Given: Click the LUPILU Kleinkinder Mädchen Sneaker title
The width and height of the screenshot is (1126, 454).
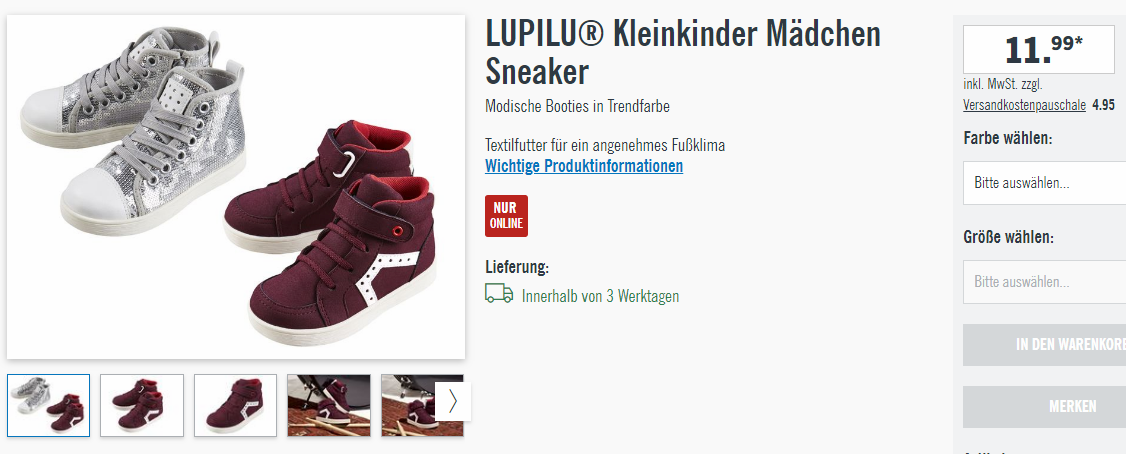Looking at the screenshot, I should tap(683, 52).
